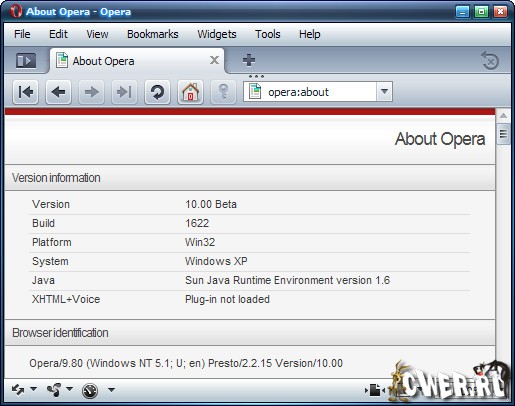Expand the Opera Unite dropdown arrow
Screen dimensions: 515x406
point(69,389)
